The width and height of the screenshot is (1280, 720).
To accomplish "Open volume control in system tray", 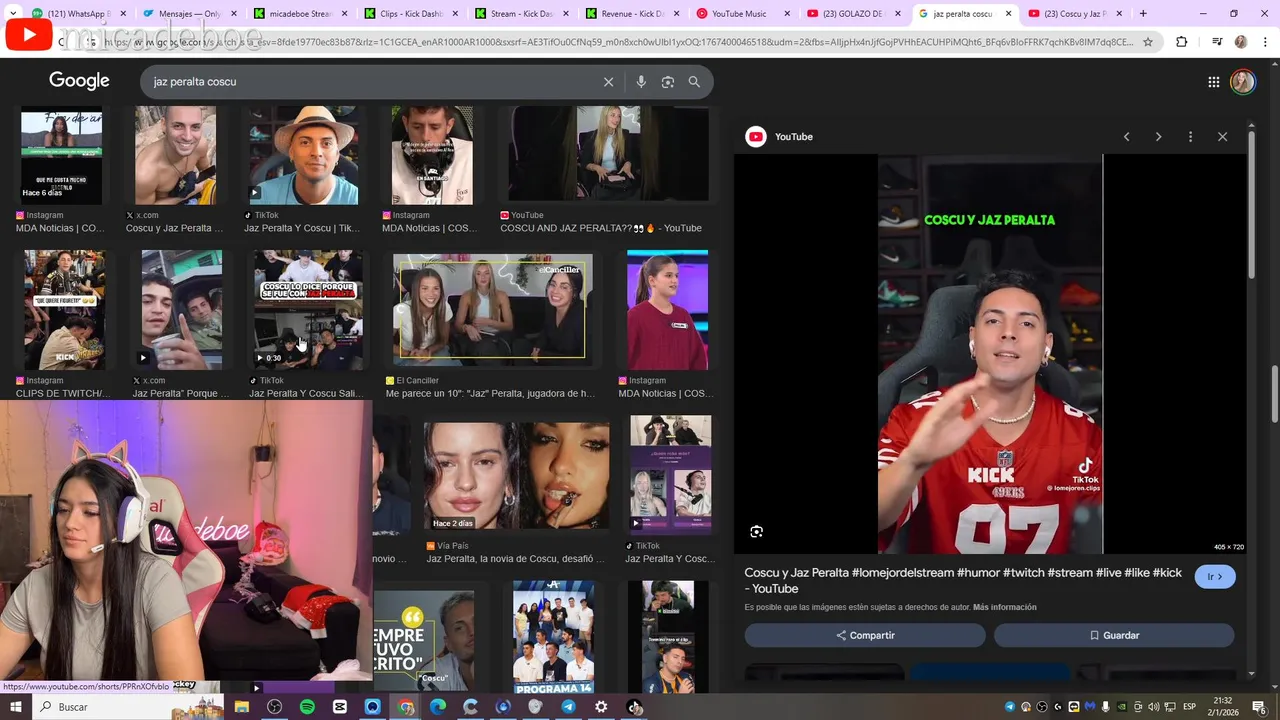I will 1153,707.
